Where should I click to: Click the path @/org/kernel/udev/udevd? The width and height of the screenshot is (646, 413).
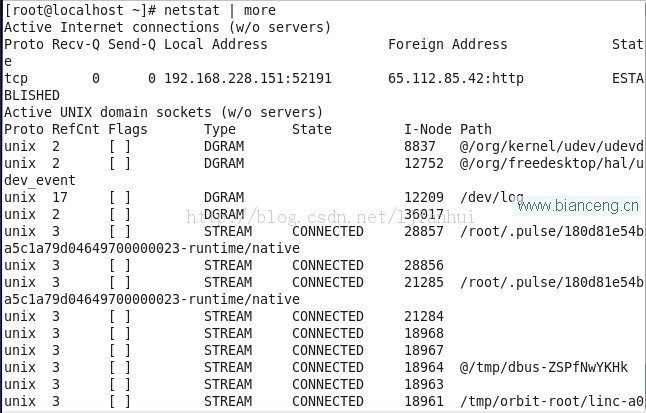(551, 146)
